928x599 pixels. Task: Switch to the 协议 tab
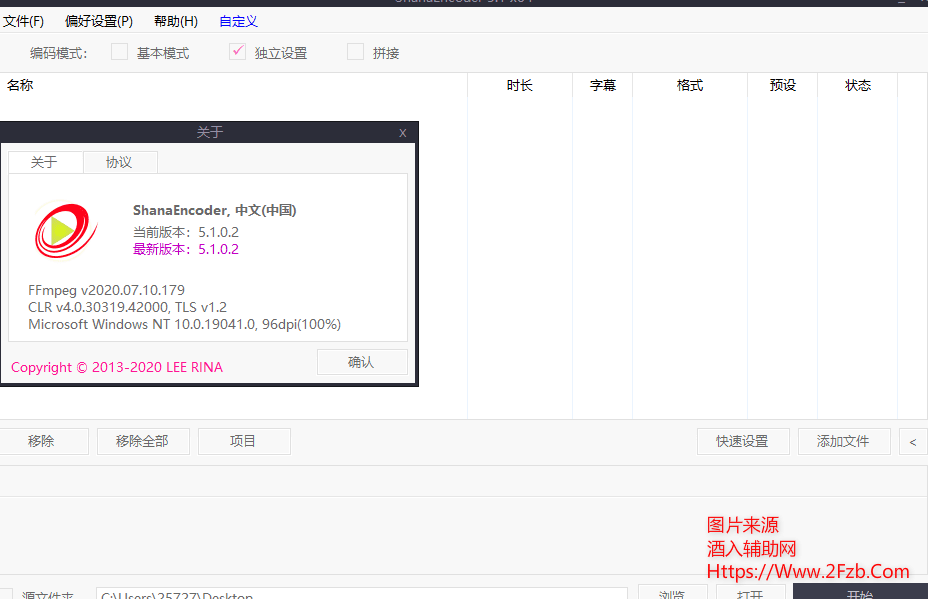point(119,162)
